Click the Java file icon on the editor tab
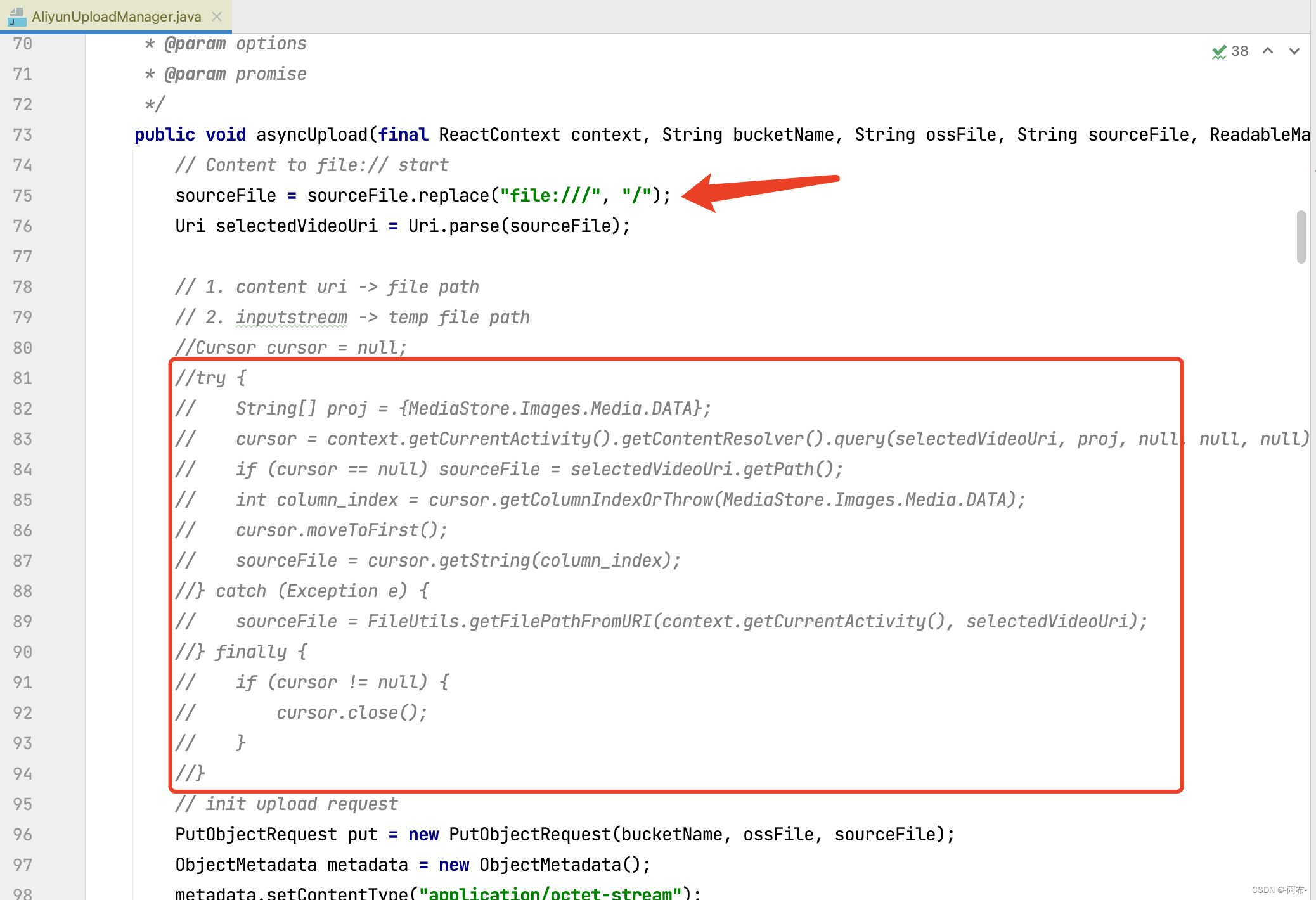The width and height of the screenshot is (1316, 900). tap(16, 16)
